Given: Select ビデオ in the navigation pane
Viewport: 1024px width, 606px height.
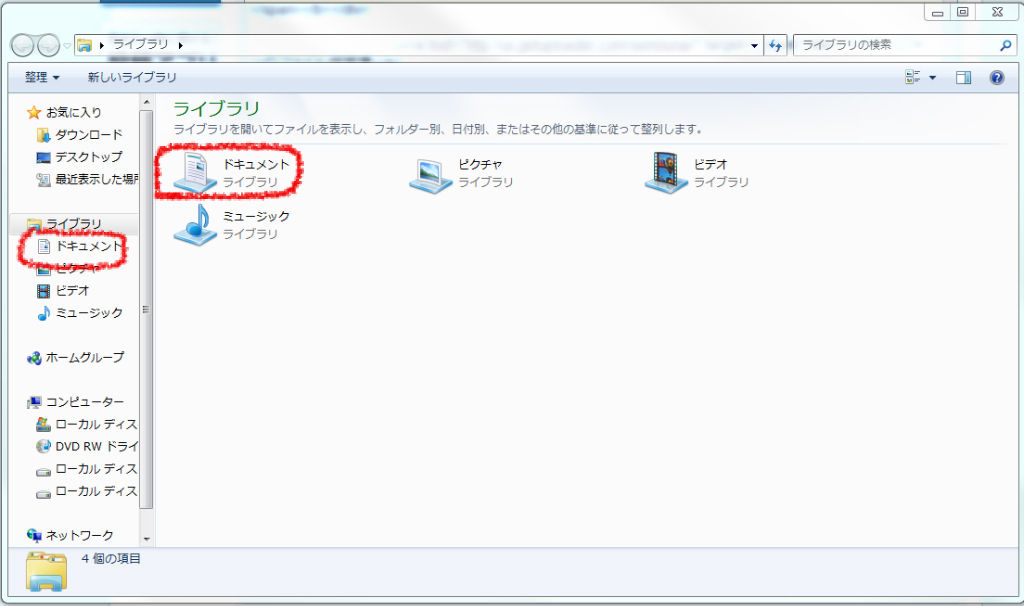Looking at the screenshot, I should 72,291.
